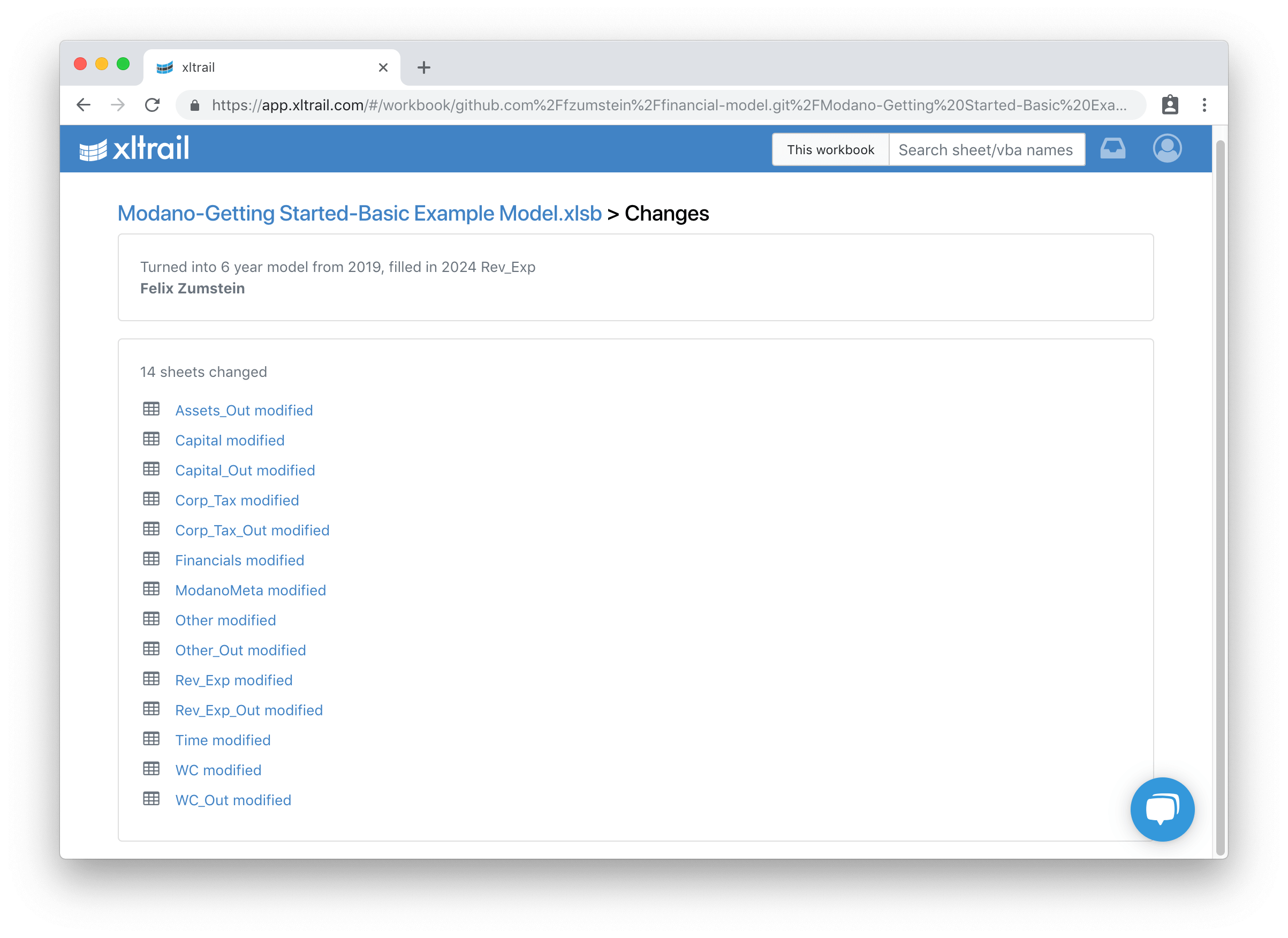
Task: Open the user profile avatar icon
Action: (1166, 149)
